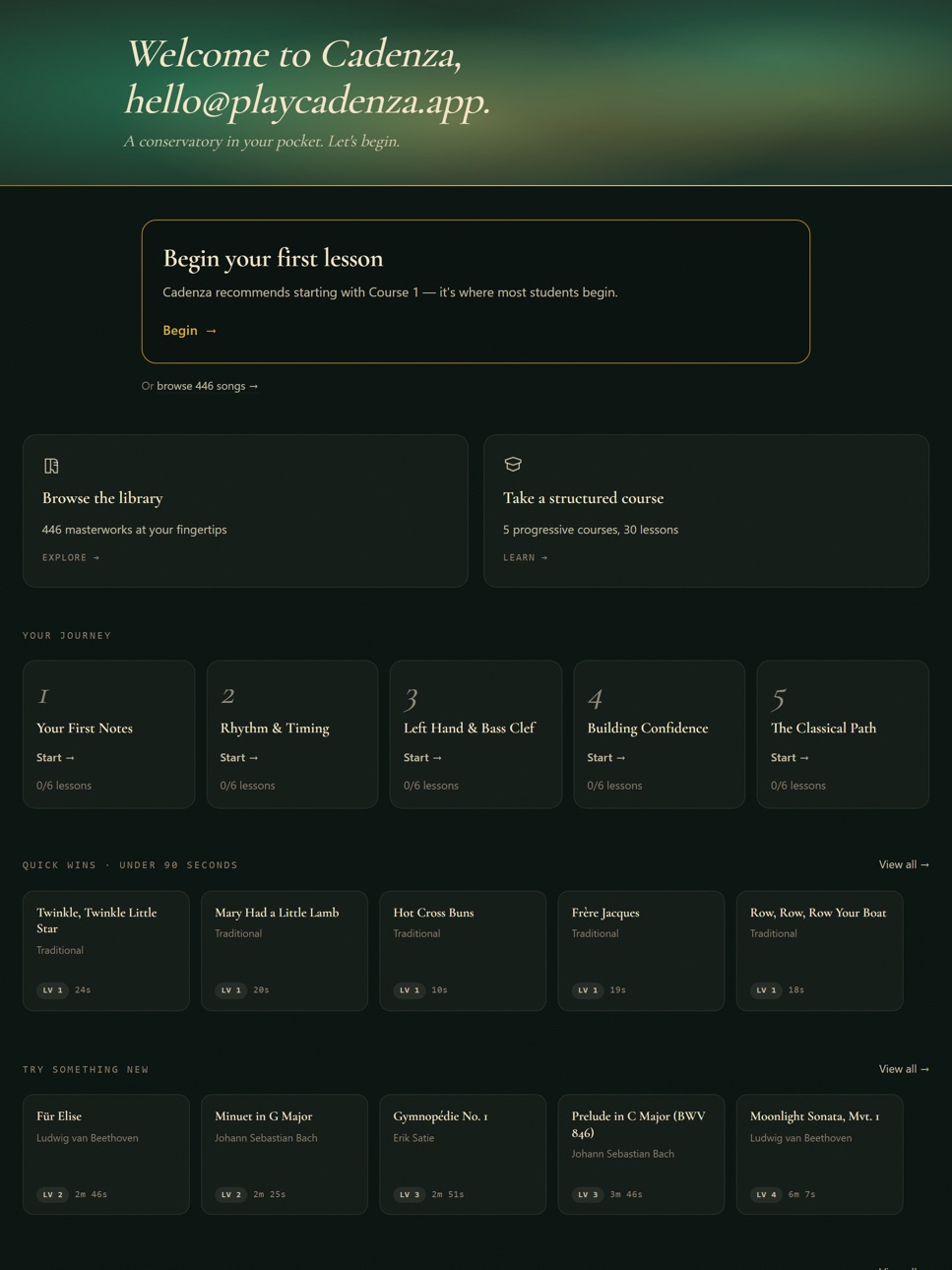
Task: Click the numeral 3 on Left Hand & Bass Clef
Action: pos(412,698)
